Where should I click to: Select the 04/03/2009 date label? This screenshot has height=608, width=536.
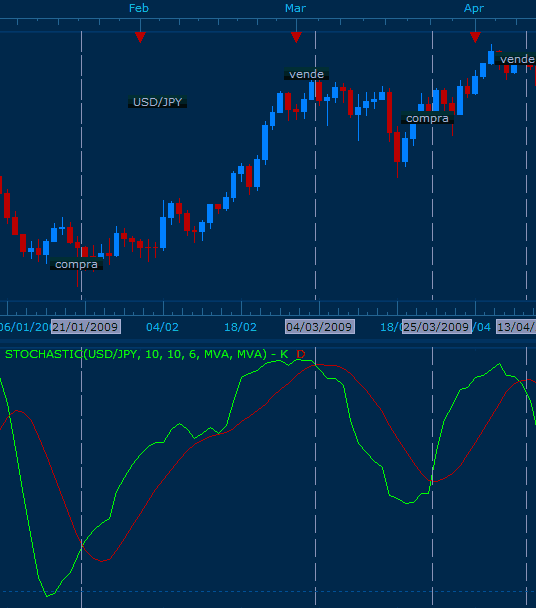(320, 327)
